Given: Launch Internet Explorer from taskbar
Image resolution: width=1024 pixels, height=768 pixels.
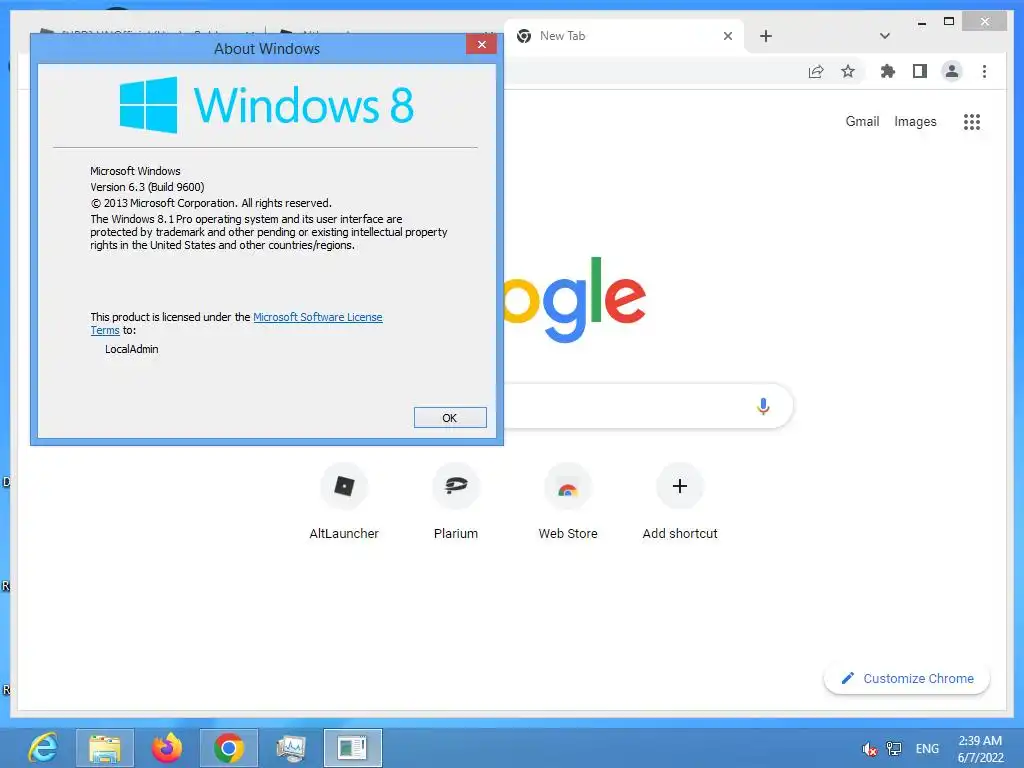Looking at the screenshot, I should click(x=43, y=748).
